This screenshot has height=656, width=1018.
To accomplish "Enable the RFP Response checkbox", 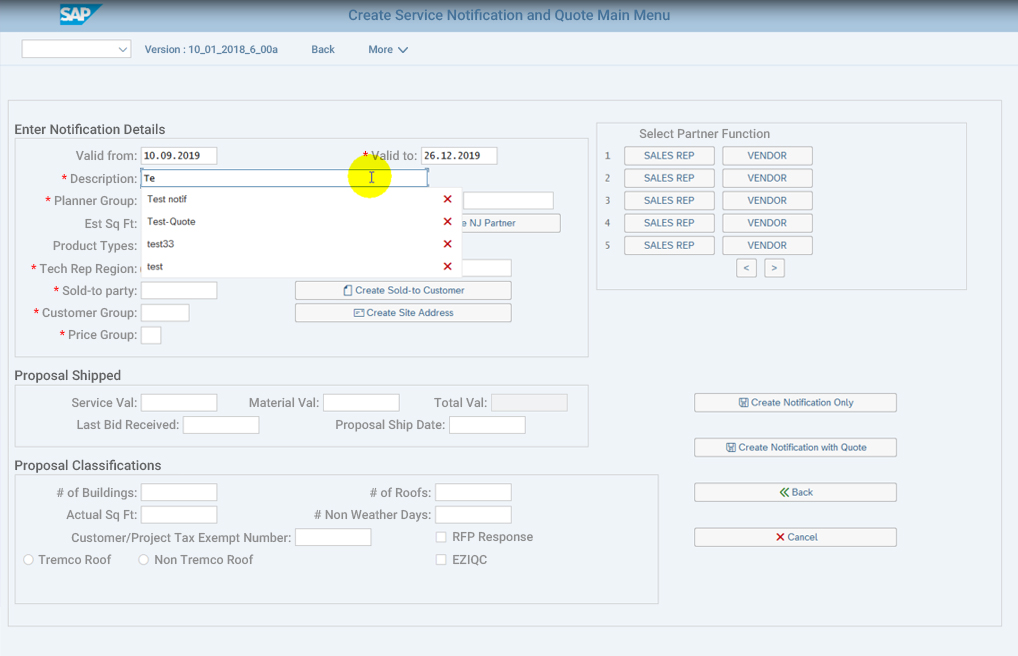I will point(441,537).
